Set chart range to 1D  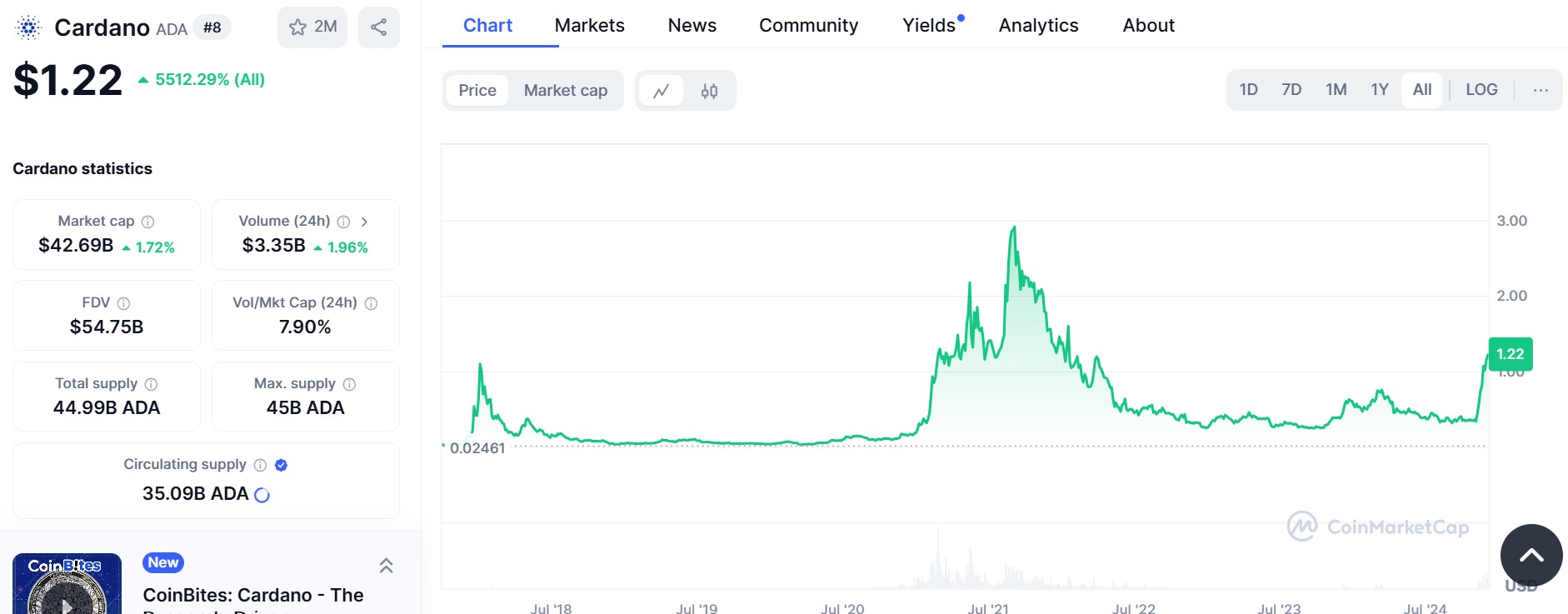(x=1248, y=89)
